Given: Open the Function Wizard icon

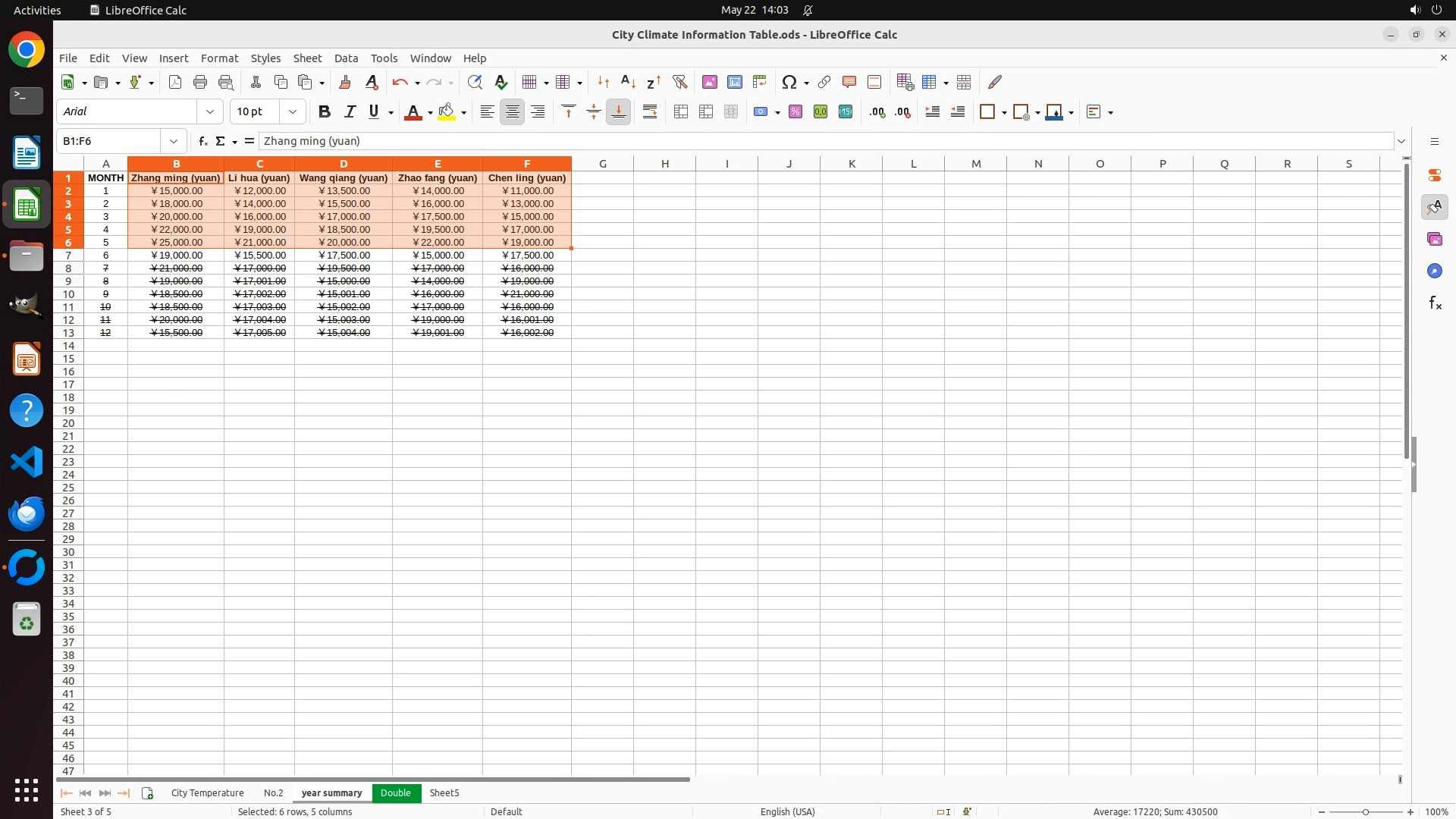Looking at the screenshot, I should pyautogui.click(x=202, y=141).
